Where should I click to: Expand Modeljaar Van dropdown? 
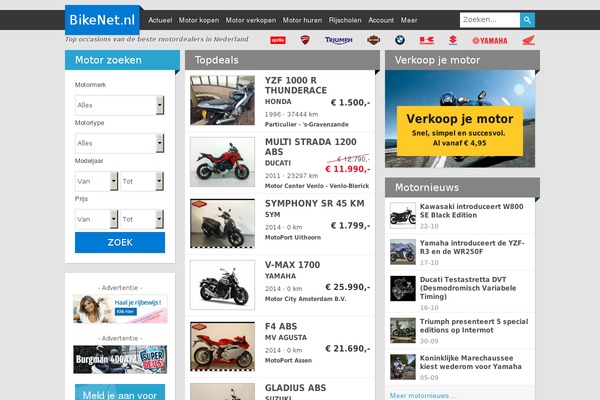(x=96, y=181)
